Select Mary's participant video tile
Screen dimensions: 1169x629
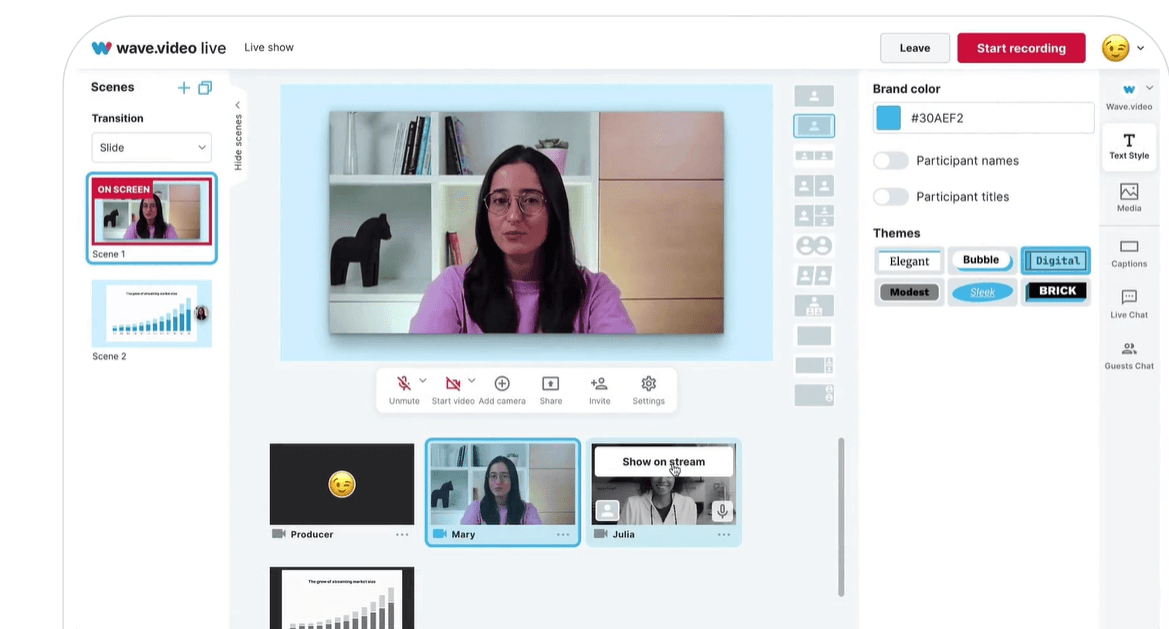coord(502,484)
